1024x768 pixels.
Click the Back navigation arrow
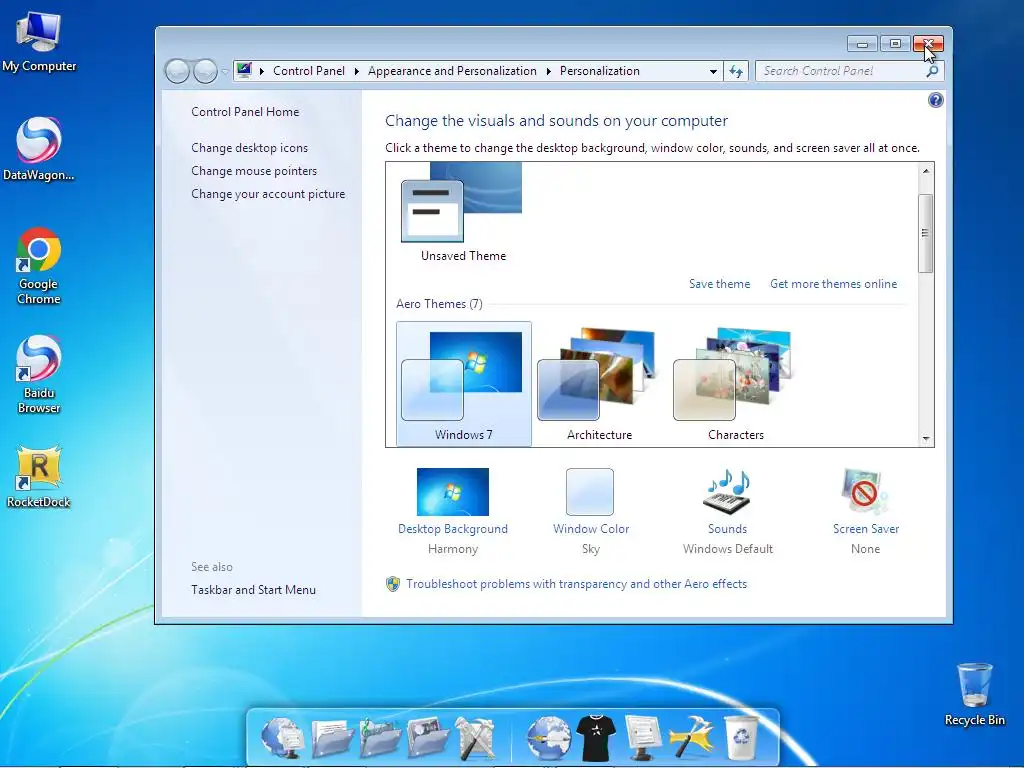(177, 71)
